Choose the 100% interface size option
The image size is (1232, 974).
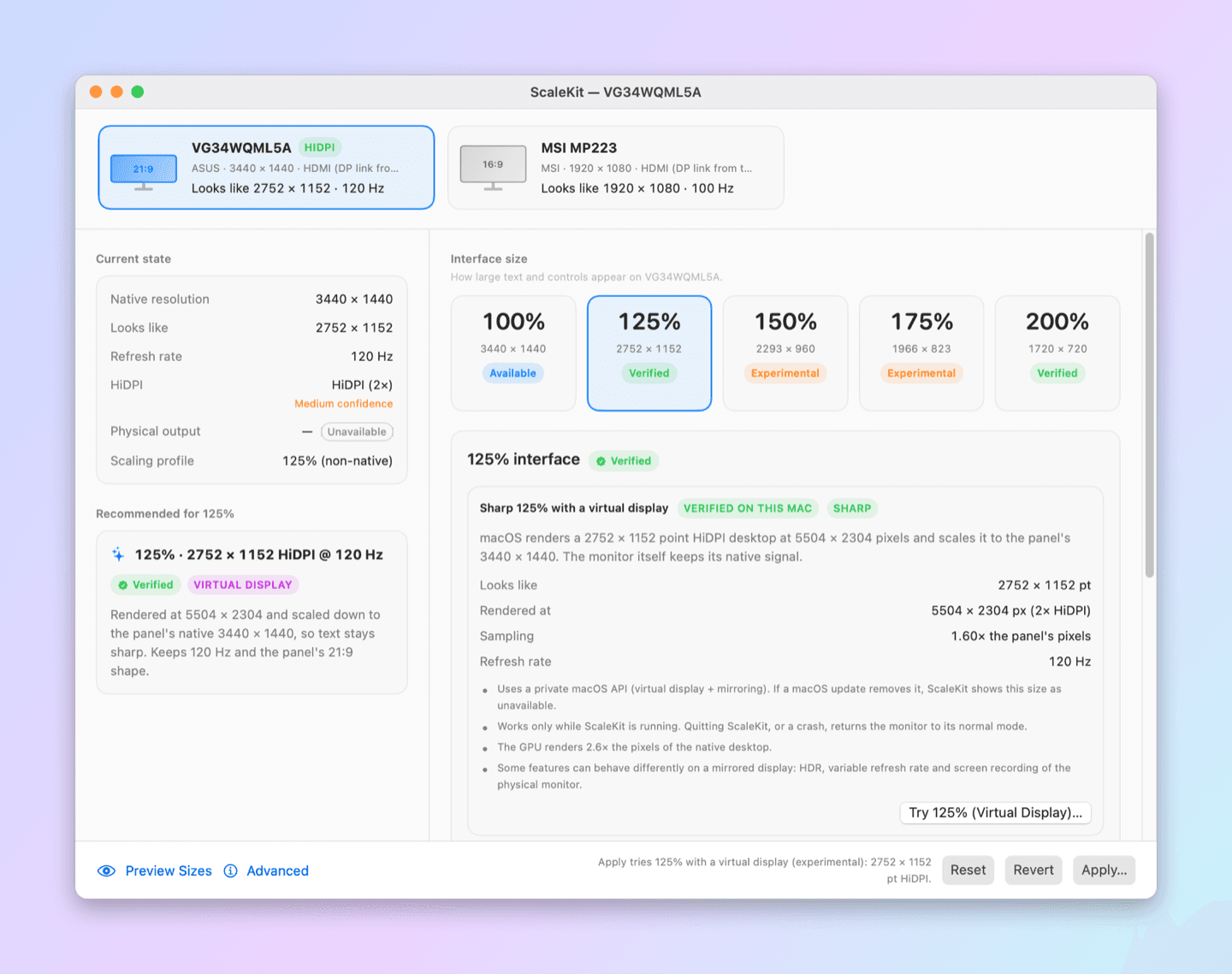tap(513, 353)
